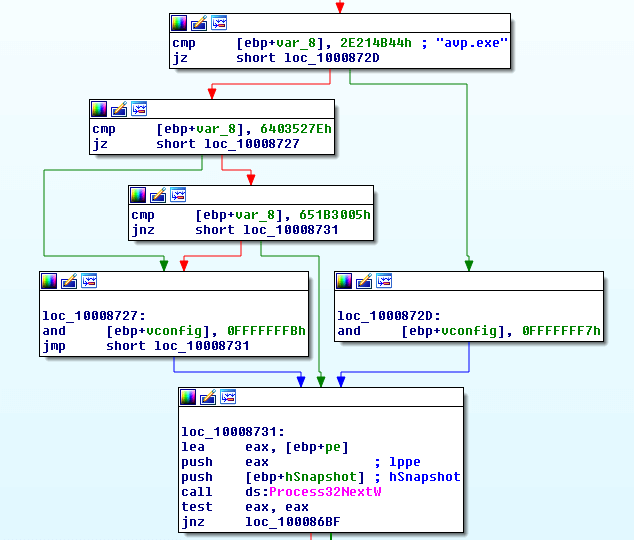Image resolution: width=634 pixels, height=540 pixels.
Task: Click Process32NextW import name
Action: [325, 492]
